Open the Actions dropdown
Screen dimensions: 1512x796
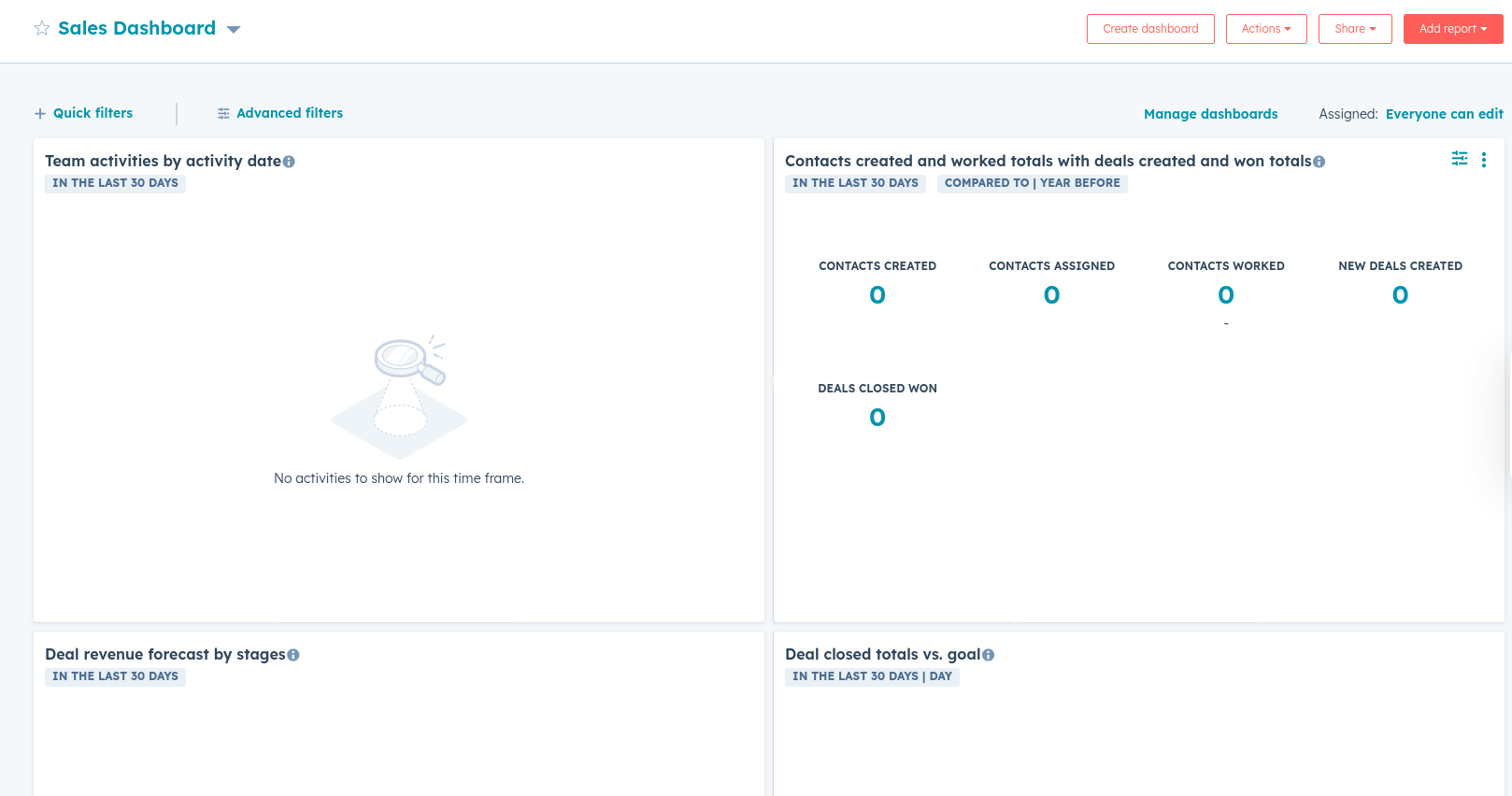tap(1266, 29)
